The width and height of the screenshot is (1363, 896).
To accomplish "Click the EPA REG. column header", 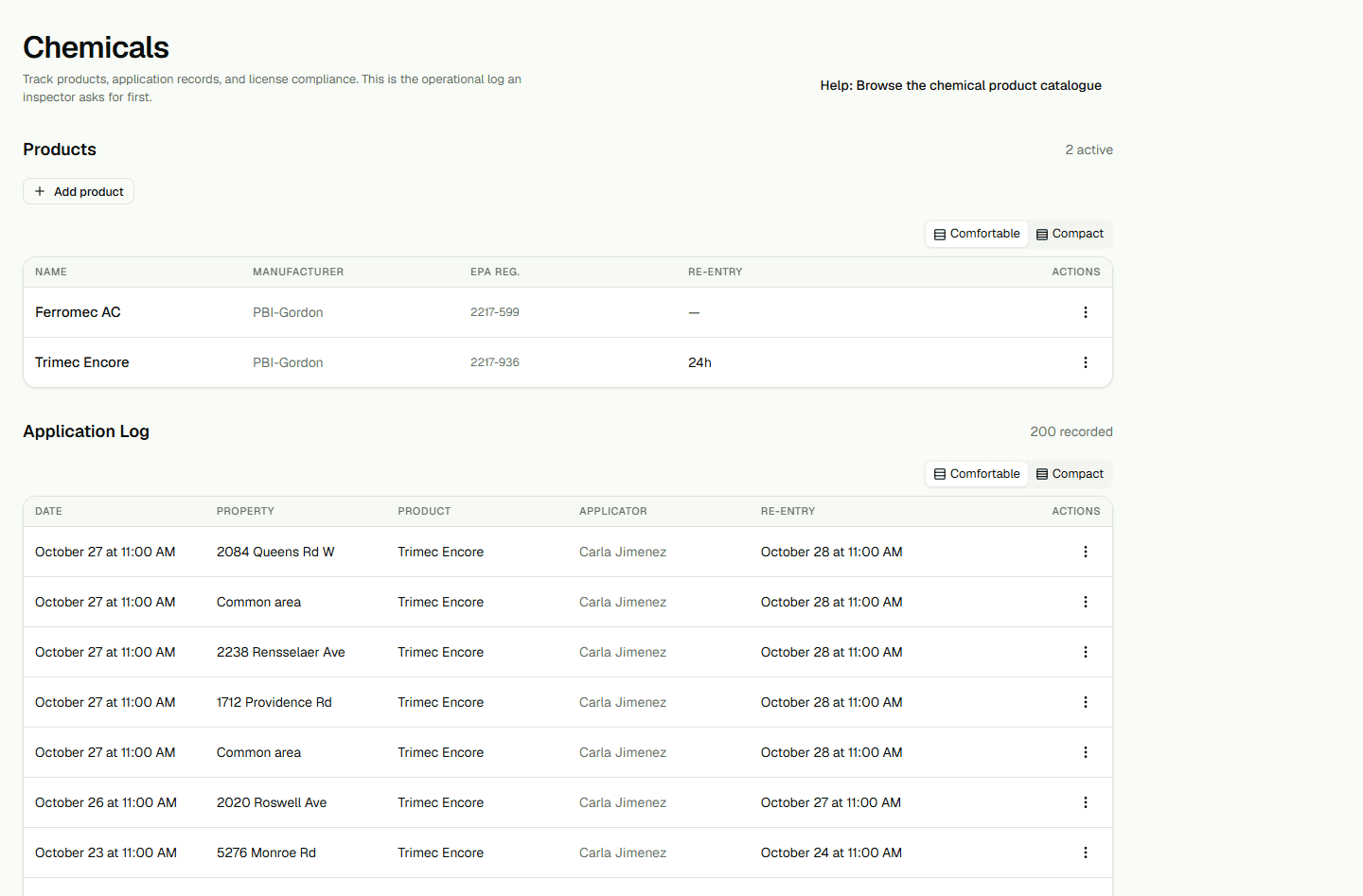I will pos(495,272).
